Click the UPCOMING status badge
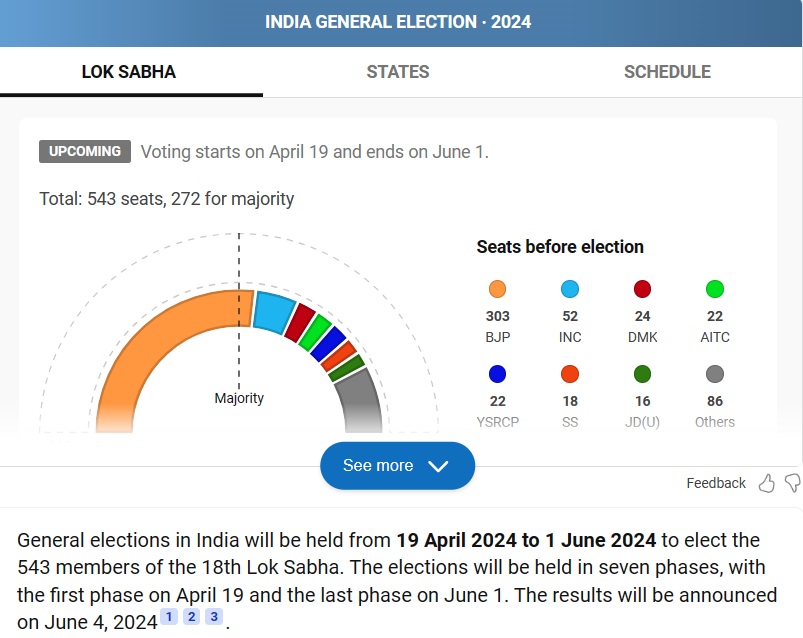This screenshot has height=638, width=803. click(x=85, y=152)
